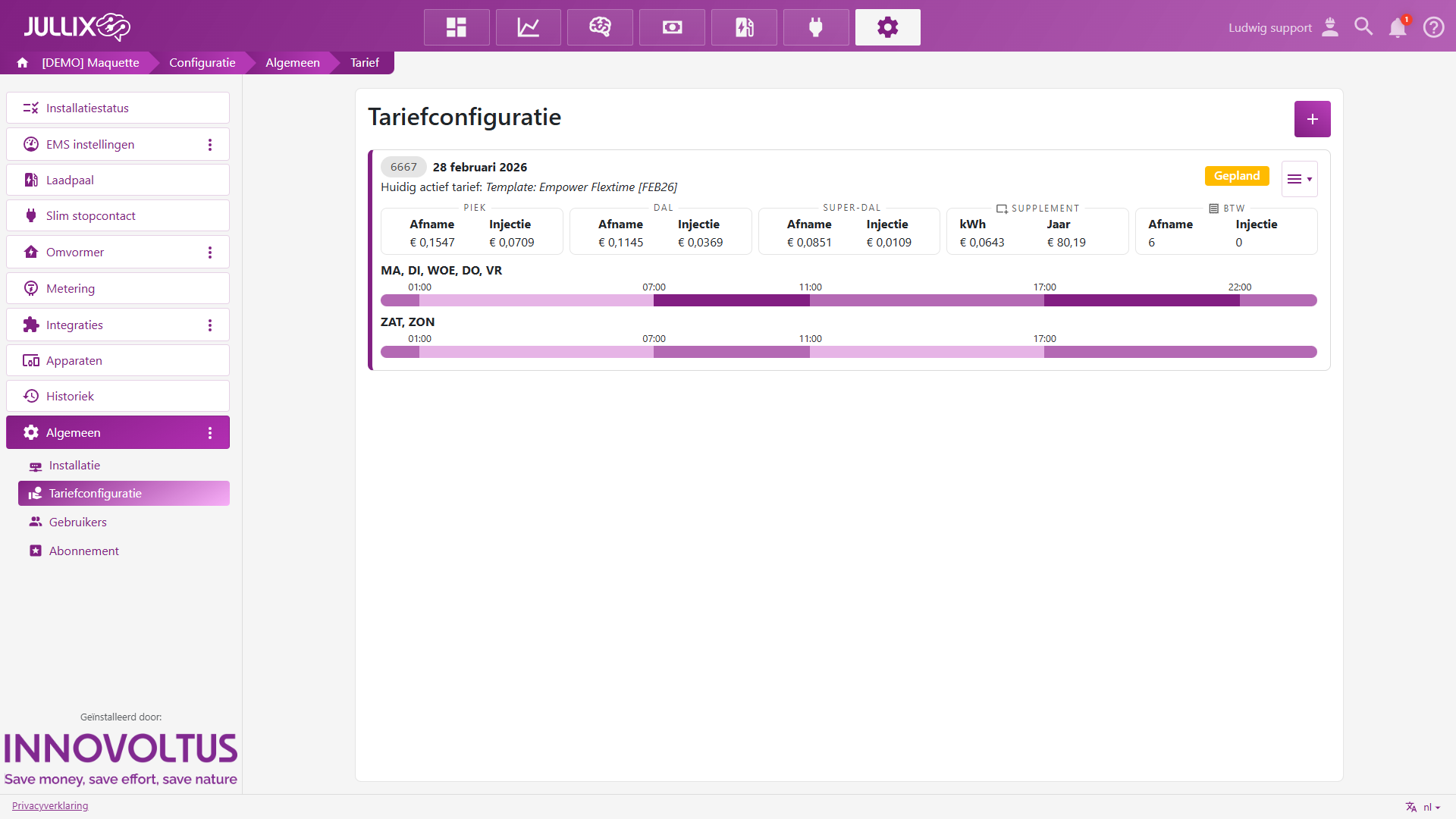Open the Privacyverklaring link
The image size is (1456, 819).
pyautogui.click(x=50, y=805)
